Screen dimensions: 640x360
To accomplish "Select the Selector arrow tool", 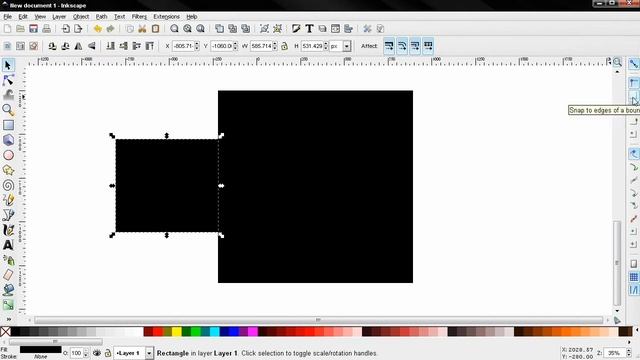I will point(8,65).
